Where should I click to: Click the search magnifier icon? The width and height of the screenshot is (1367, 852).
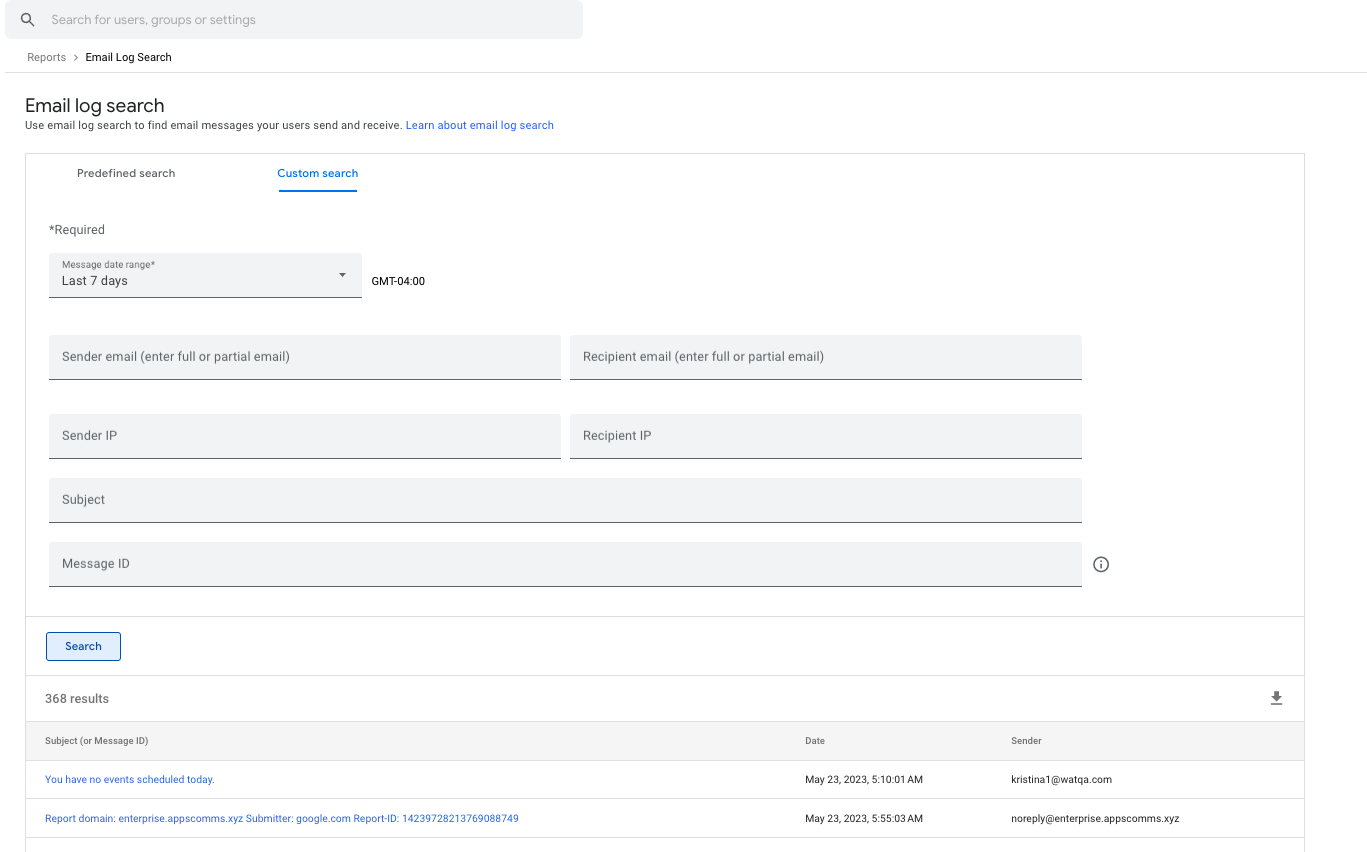pyautogui.click(x=28, y=20)
